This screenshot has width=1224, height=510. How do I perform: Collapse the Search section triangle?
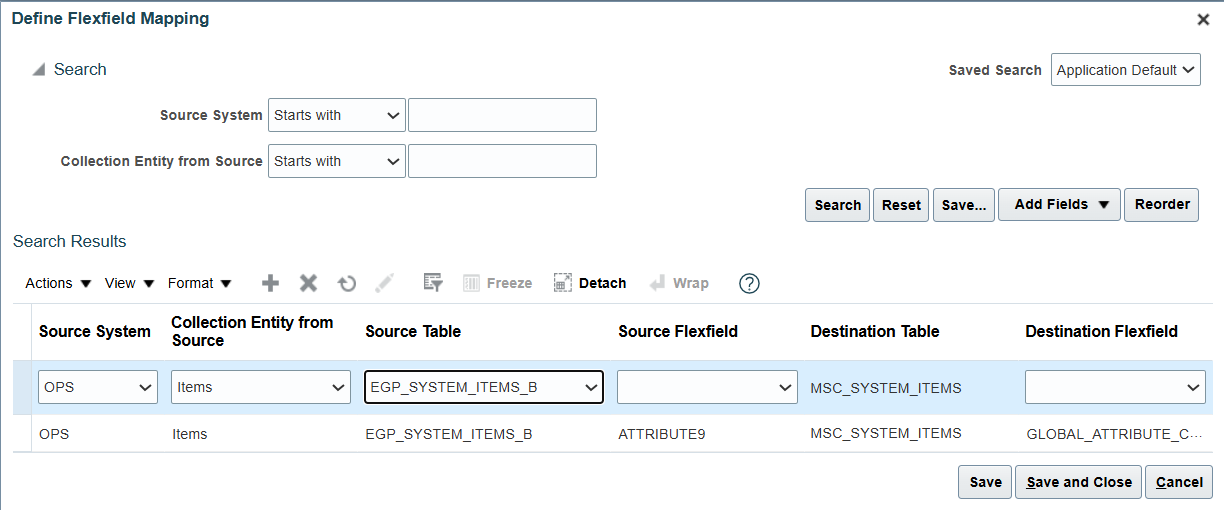(38, 70)
